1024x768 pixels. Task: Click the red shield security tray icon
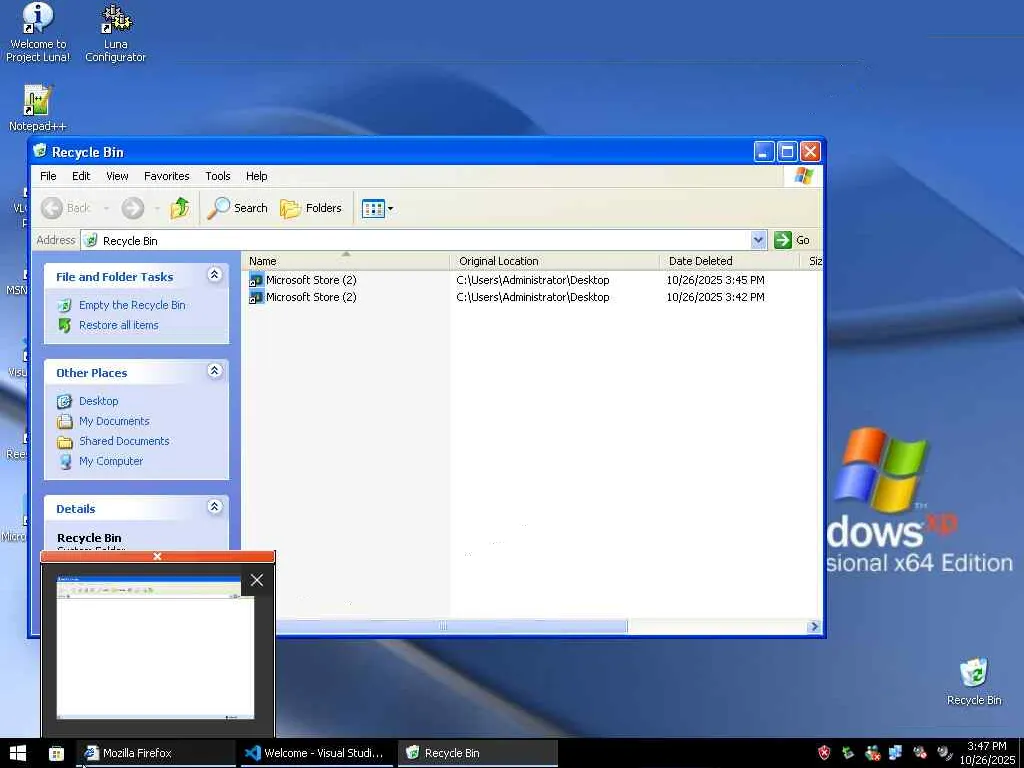coord(824,753)
